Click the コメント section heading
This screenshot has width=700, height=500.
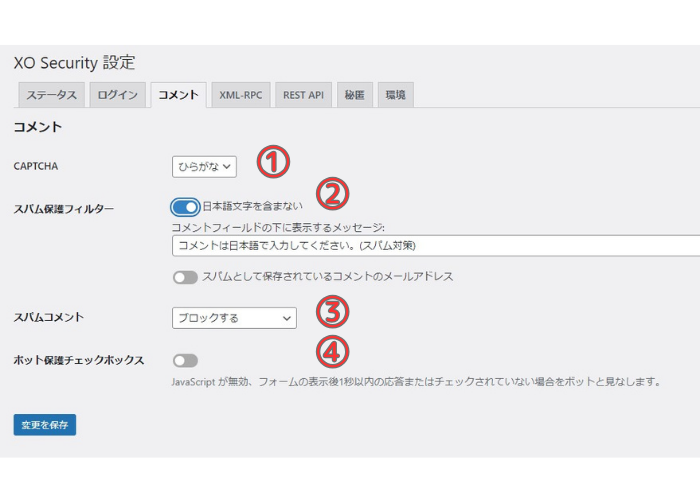(38, 127)
